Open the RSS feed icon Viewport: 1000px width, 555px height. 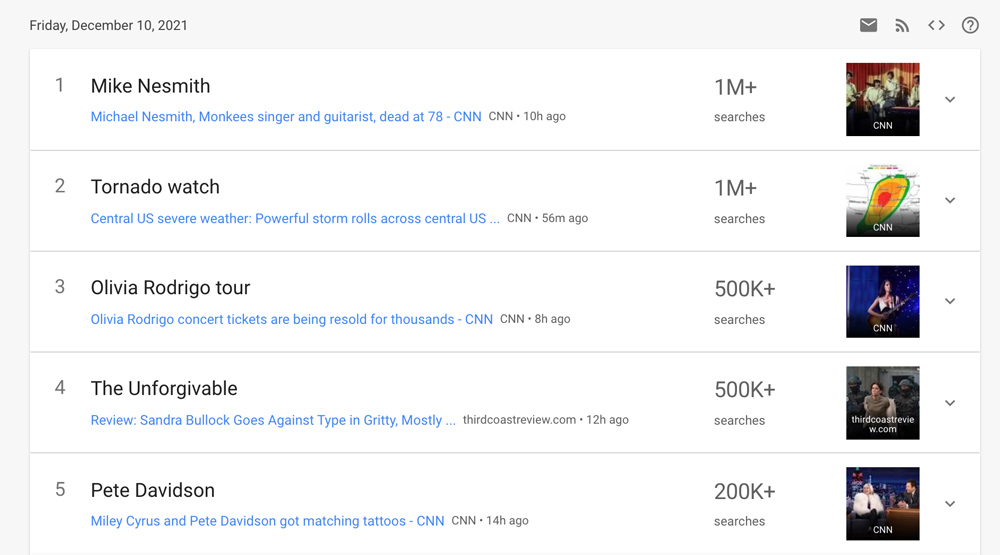point(902,26)
